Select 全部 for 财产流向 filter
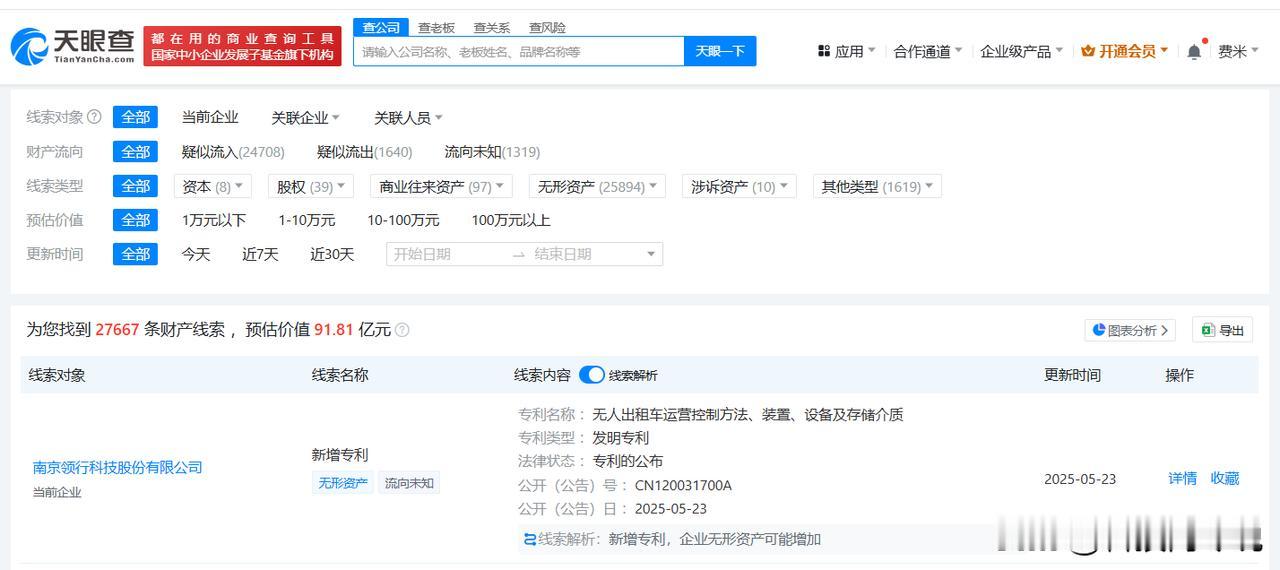Image resolution: width=1280 pixels, height=570 pixels. click(135, 152)
